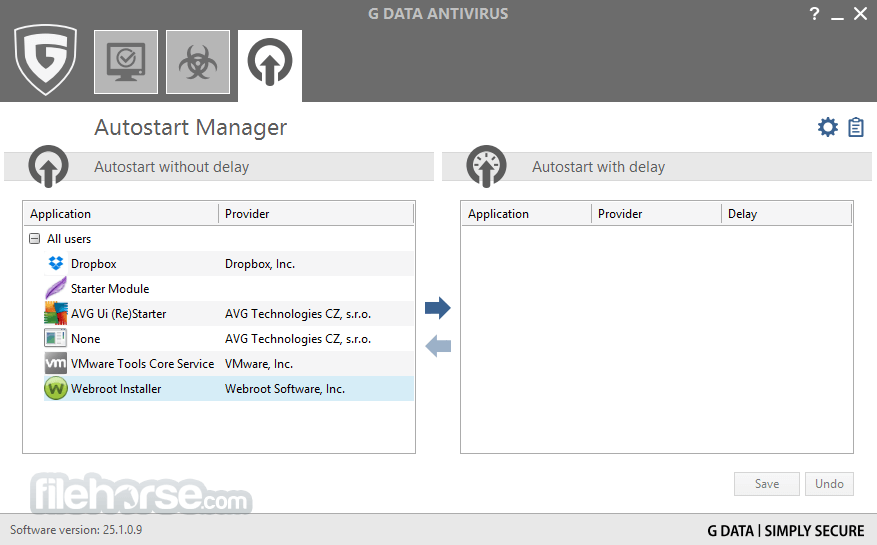This screenshot has height=545, width=877.
Task: Click the 'Autostart with delay' clock icon
Action: (x=487, y=166)
